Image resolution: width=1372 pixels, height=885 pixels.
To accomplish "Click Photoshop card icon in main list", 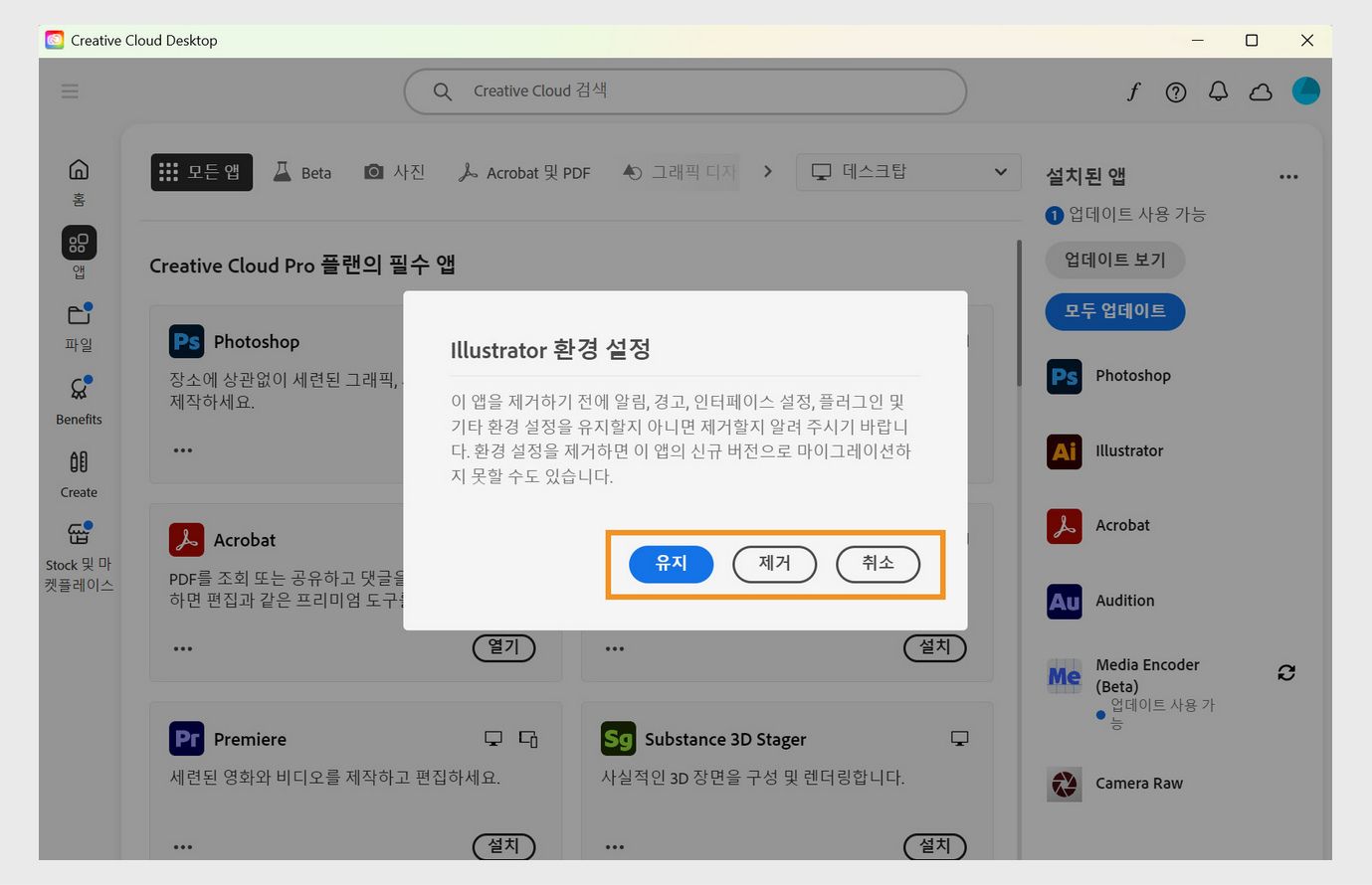I will (187, 342).
